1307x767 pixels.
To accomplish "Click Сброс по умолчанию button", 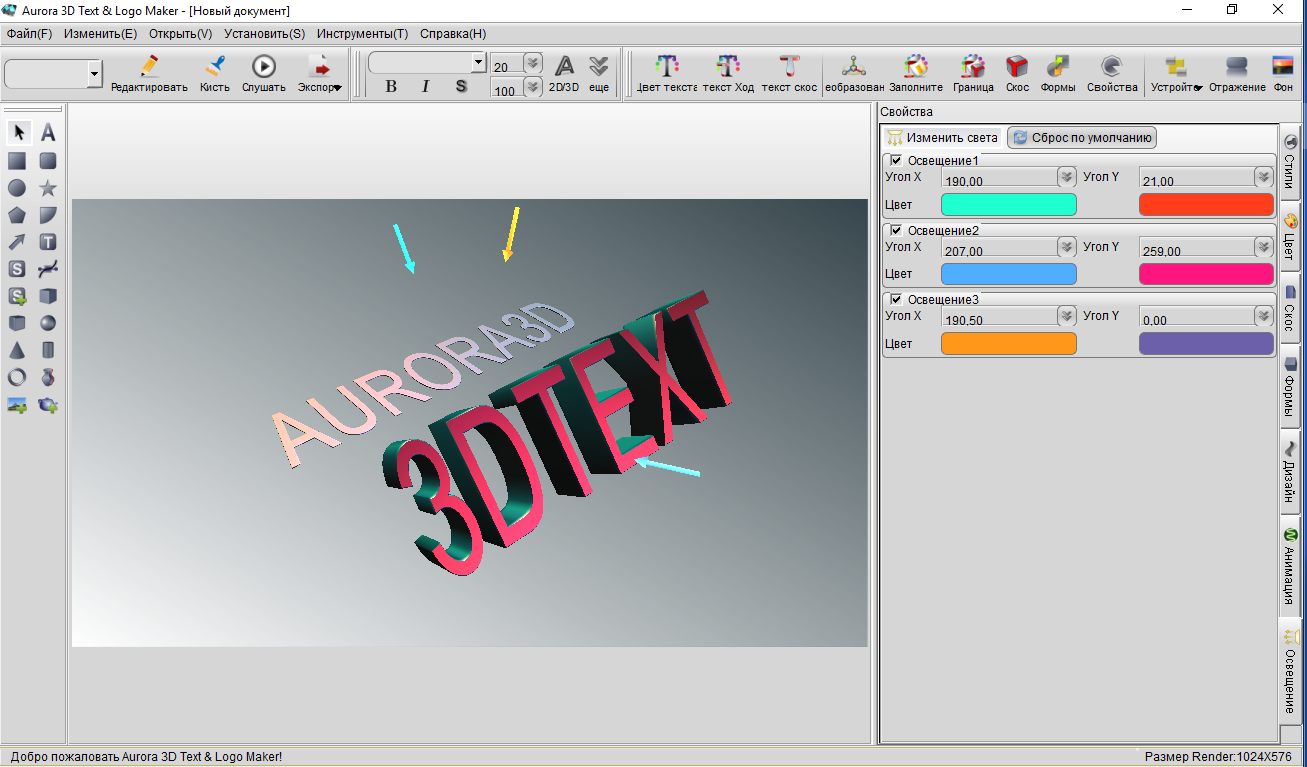I will 1082,138.
